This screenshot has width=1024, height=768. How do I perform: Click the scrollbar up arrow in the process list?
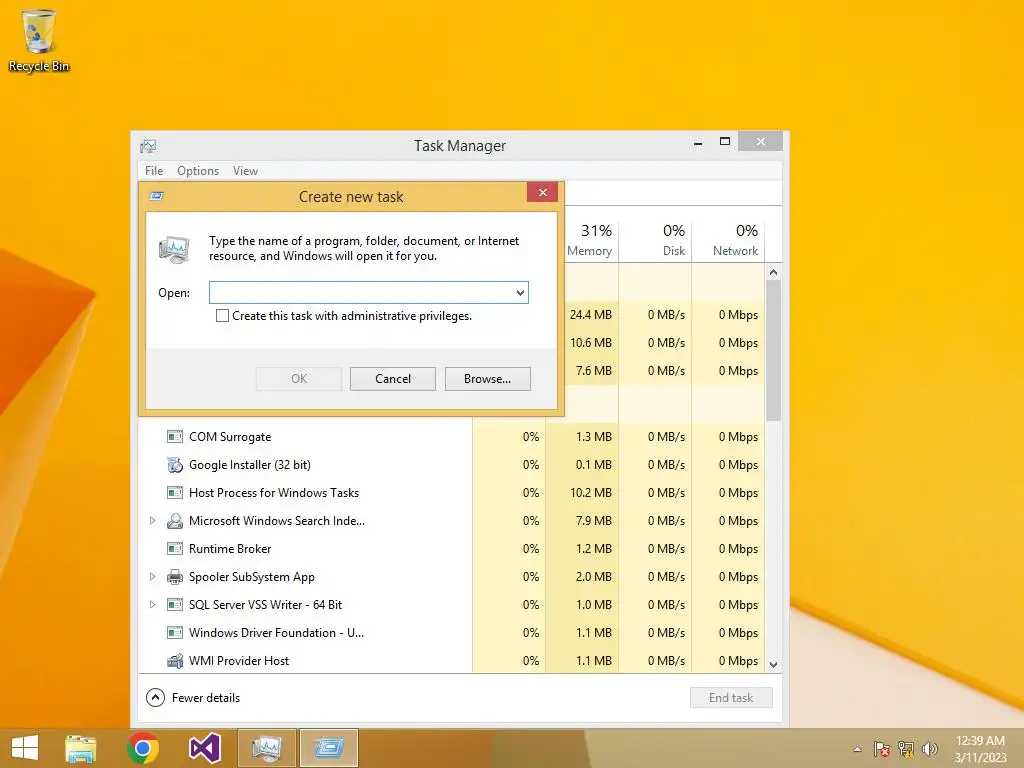coord(773,272)
